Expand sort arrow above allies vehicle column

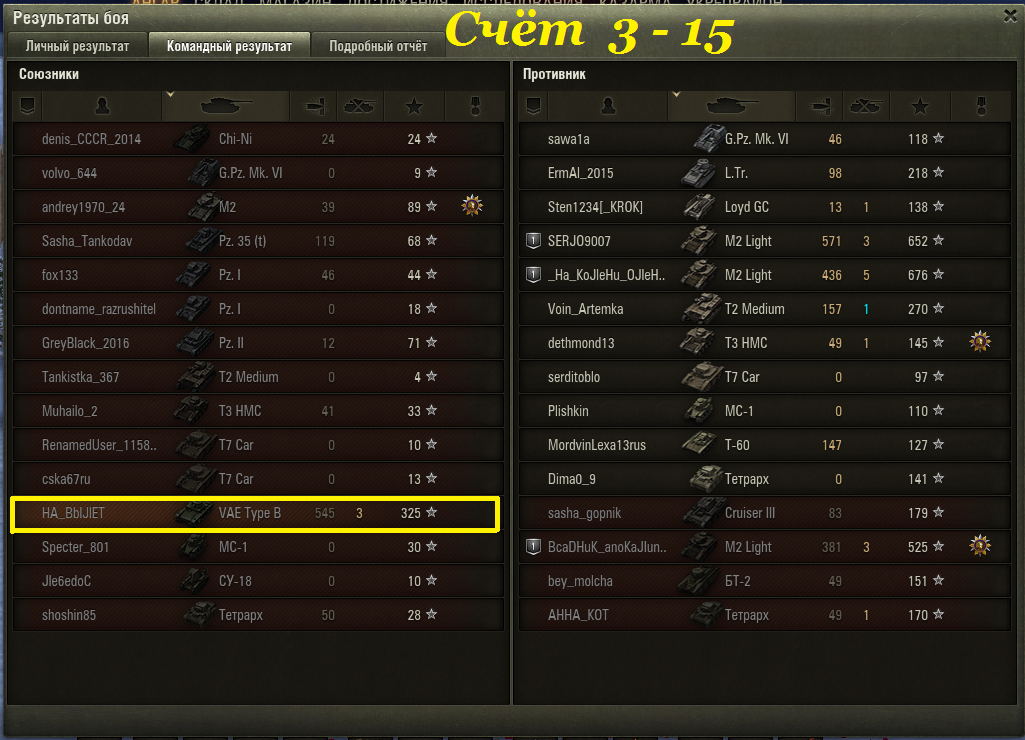click(x=170, y=95)
